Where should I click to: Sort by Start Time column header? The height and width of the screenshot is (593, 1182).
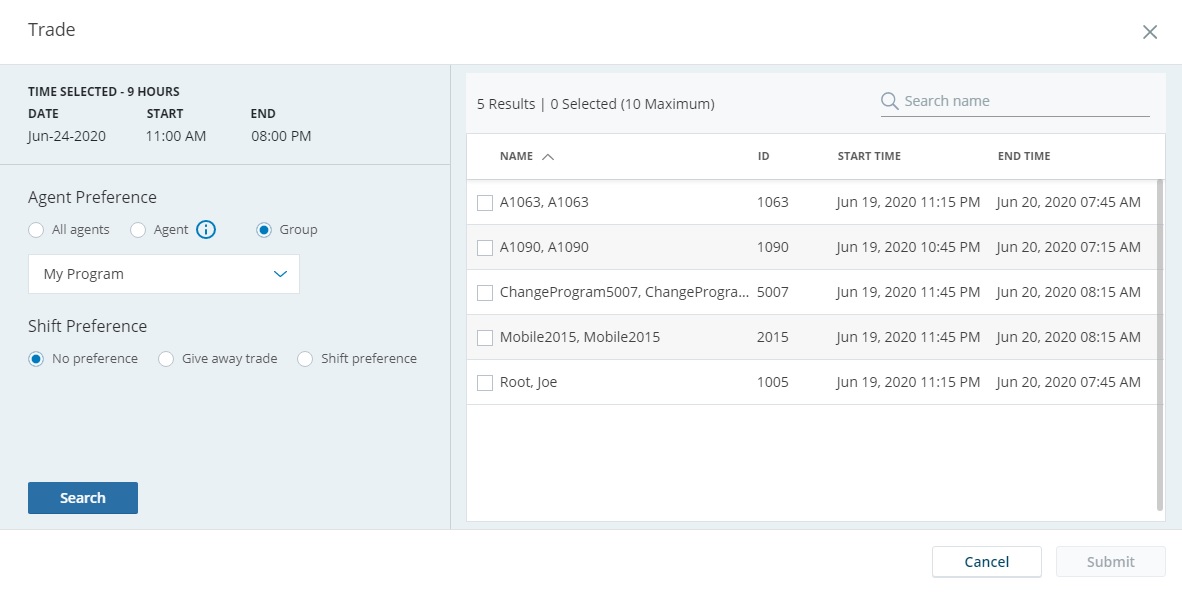(x=869, y=157)
